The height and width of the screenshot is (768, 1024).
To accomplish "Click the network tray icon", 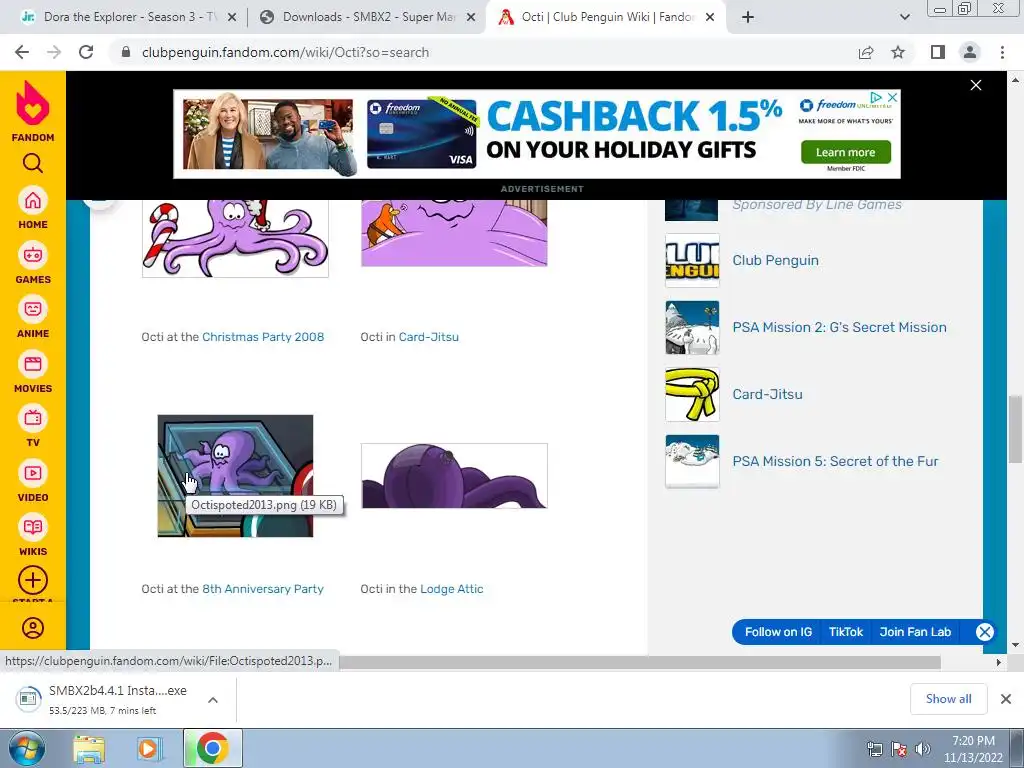I will pyautogui.click(x=874, y=749).
